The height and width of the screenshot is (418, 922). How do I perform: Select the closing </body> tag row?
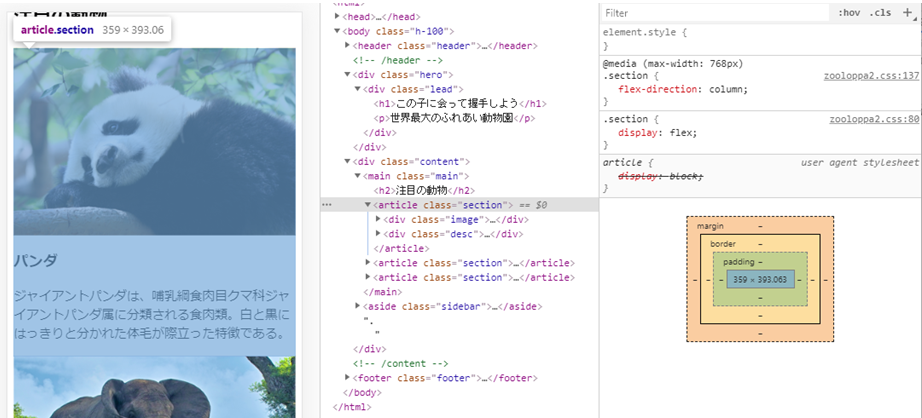[x=362, y=392]
